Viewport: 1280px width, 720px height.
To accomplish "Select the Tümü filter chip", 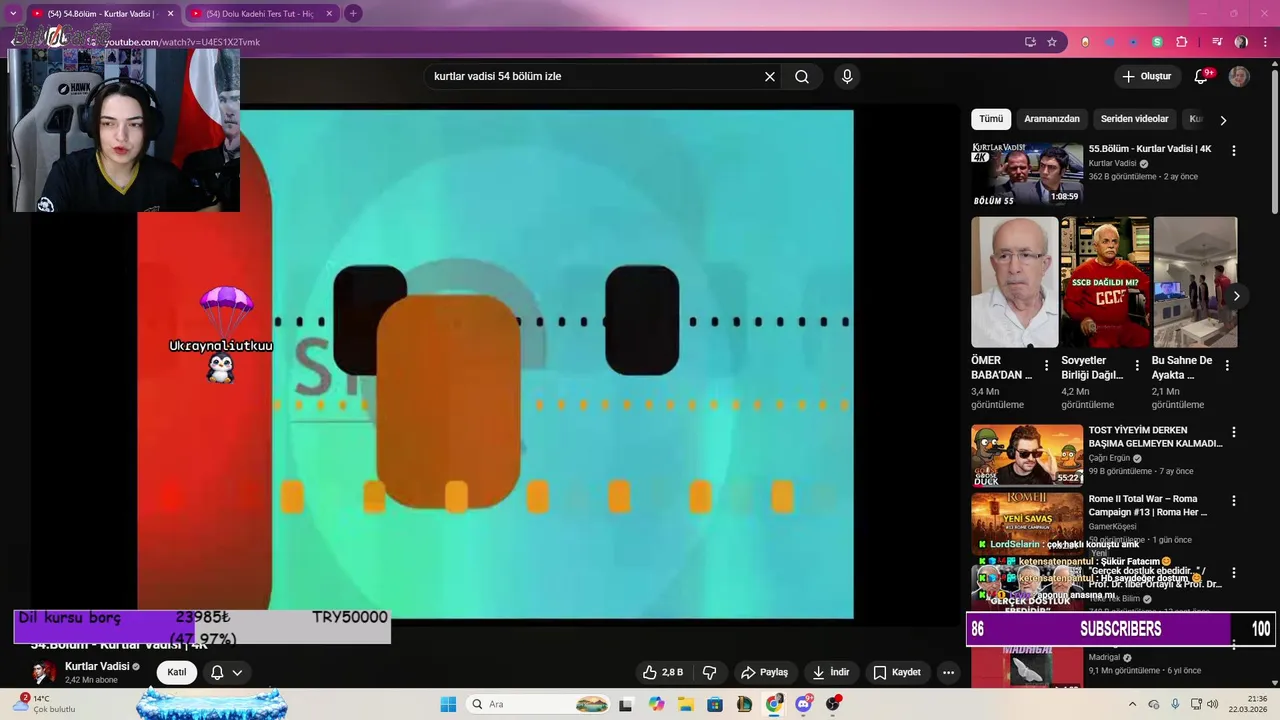I will pos(991,119).
